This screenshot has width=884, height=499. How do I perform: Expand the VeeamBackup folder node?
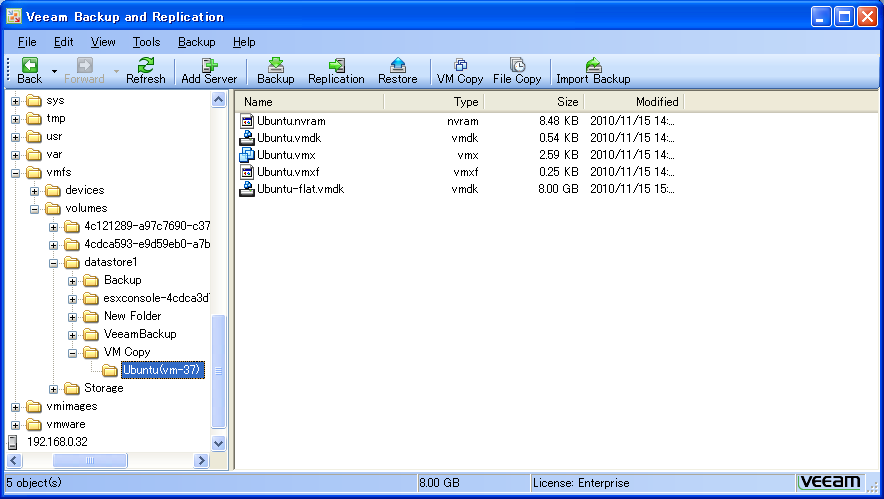tap(72, 335)
